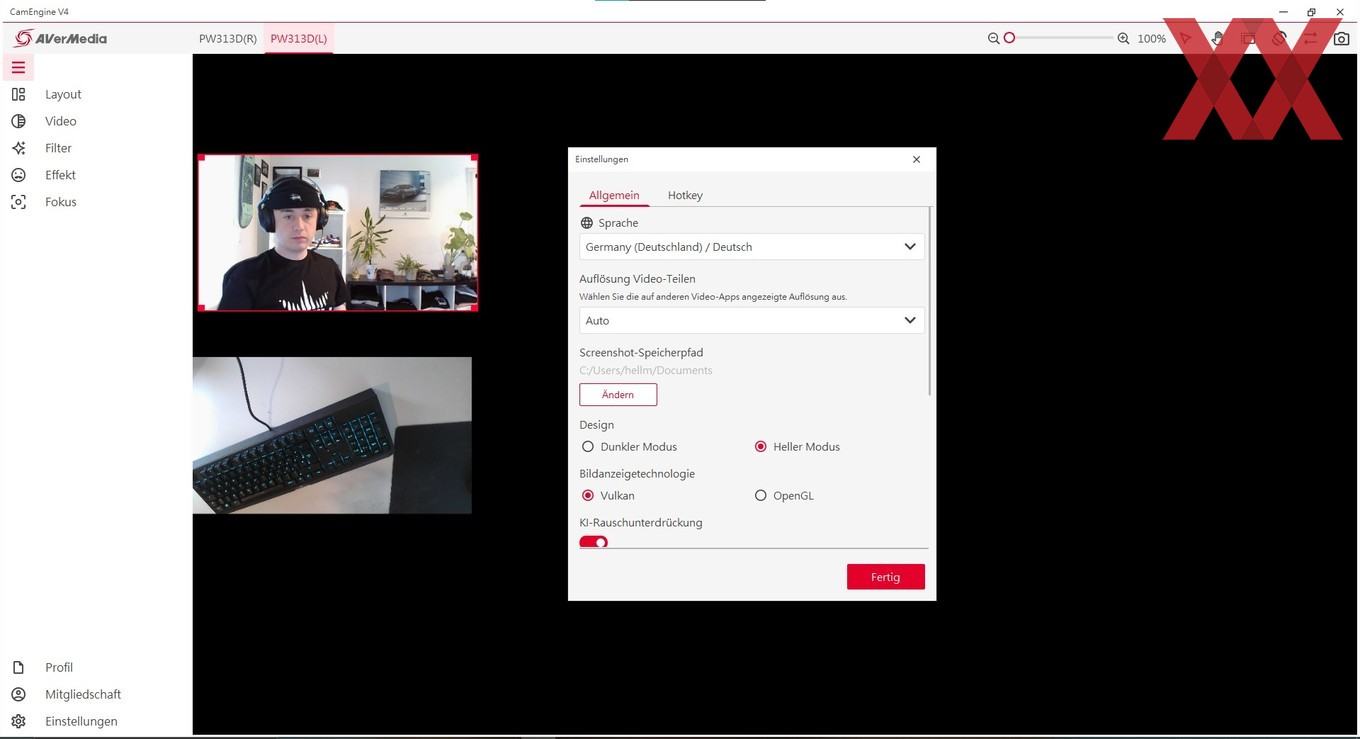
Task: Close the Einstellungen dialog
Action: pyautogui.click(x=916, y=159)
